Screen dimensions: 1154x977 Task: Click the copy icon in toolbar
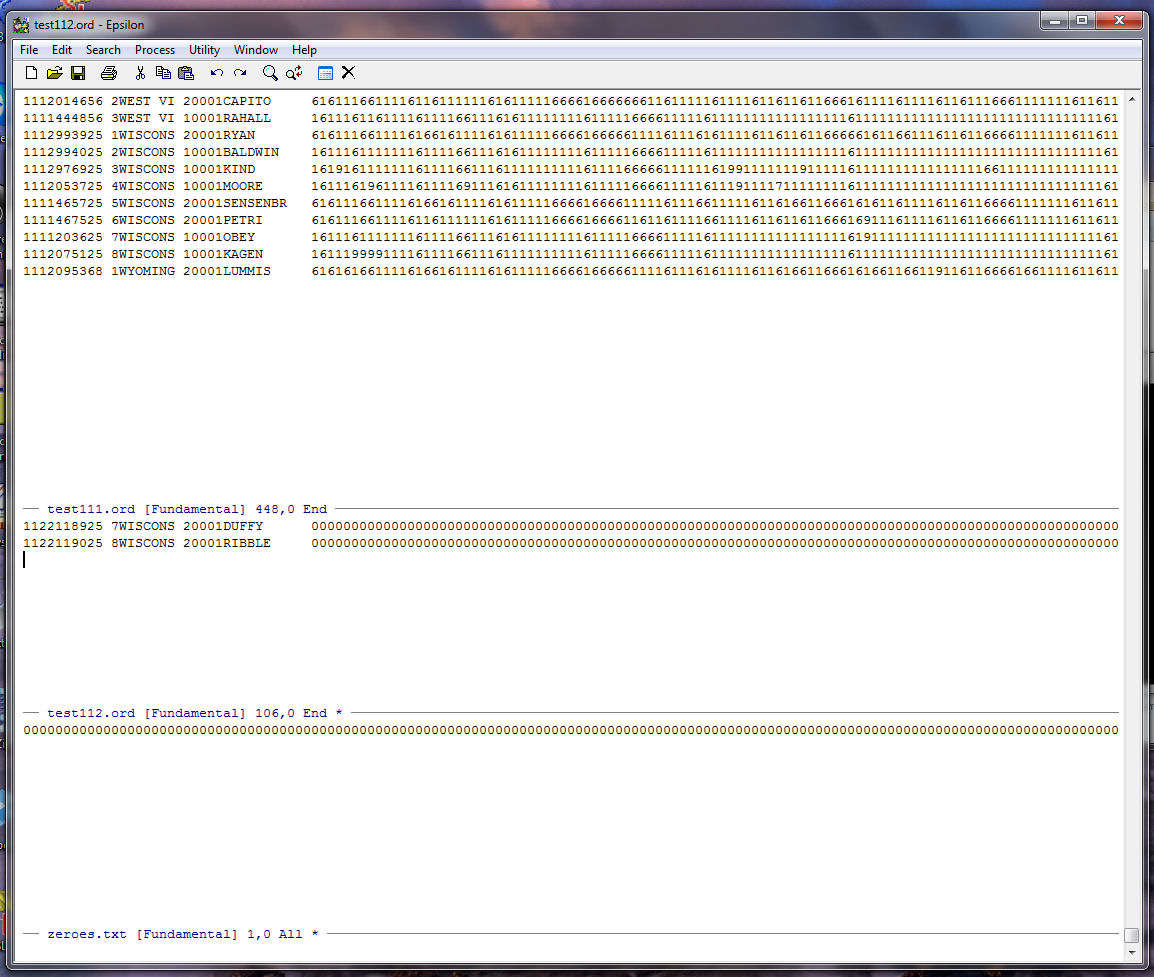pos(163,73)
